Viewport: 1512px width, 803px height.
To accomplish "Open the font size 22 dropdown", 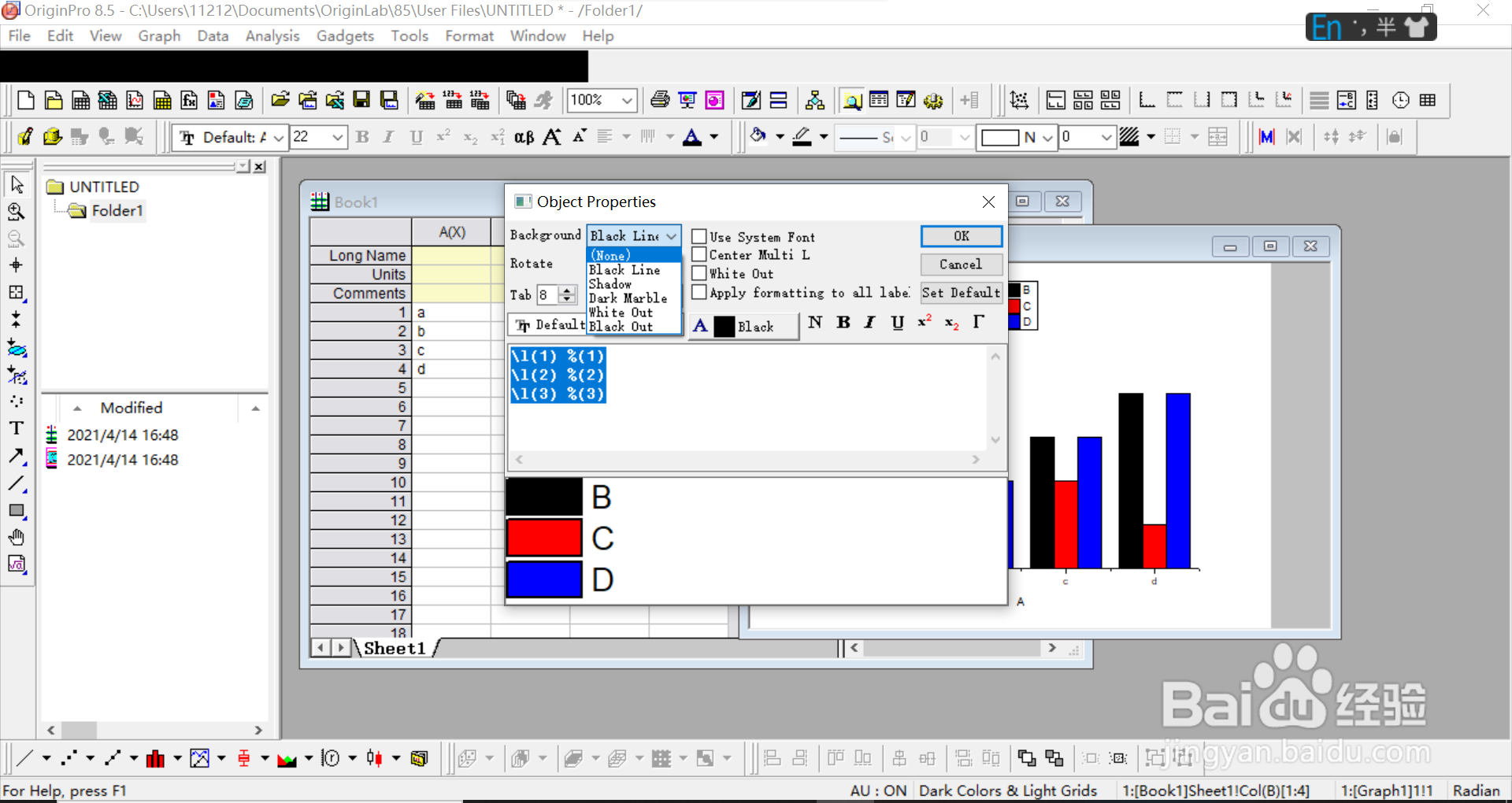I will [337, 137].
